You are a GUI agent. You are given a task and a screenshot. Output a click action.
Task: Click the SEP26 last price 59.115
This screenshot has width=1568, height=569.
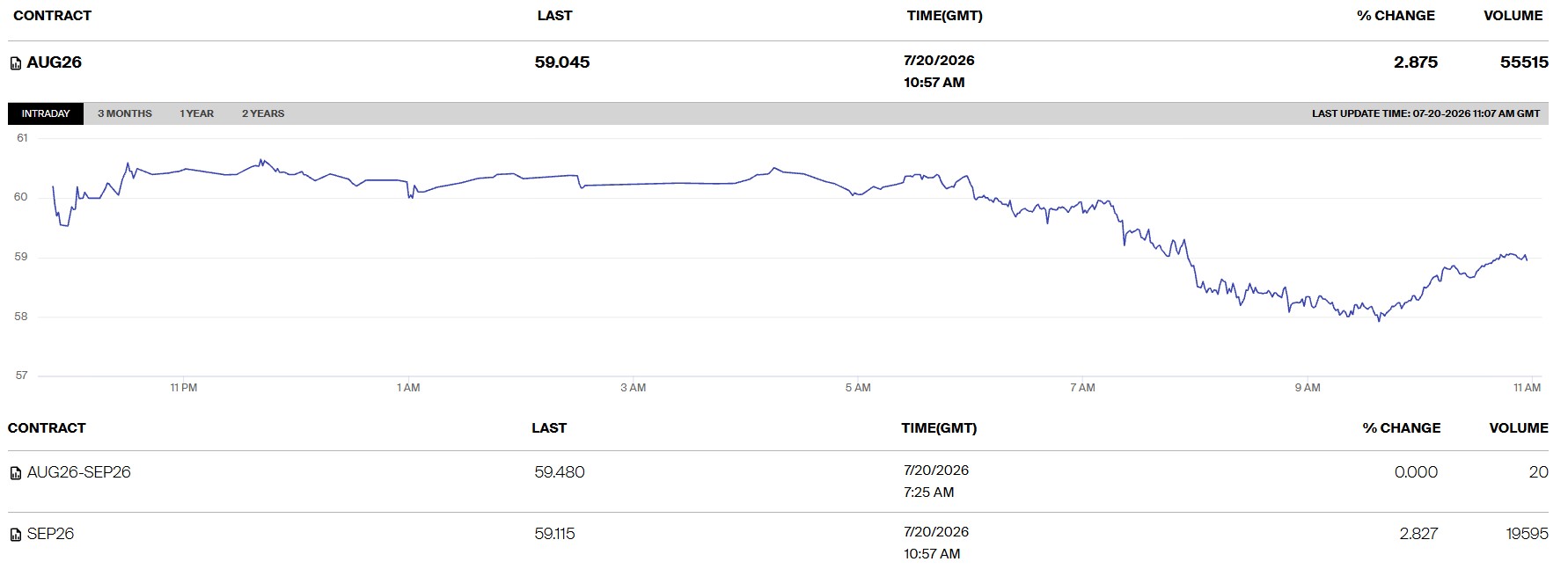[555, 534]
